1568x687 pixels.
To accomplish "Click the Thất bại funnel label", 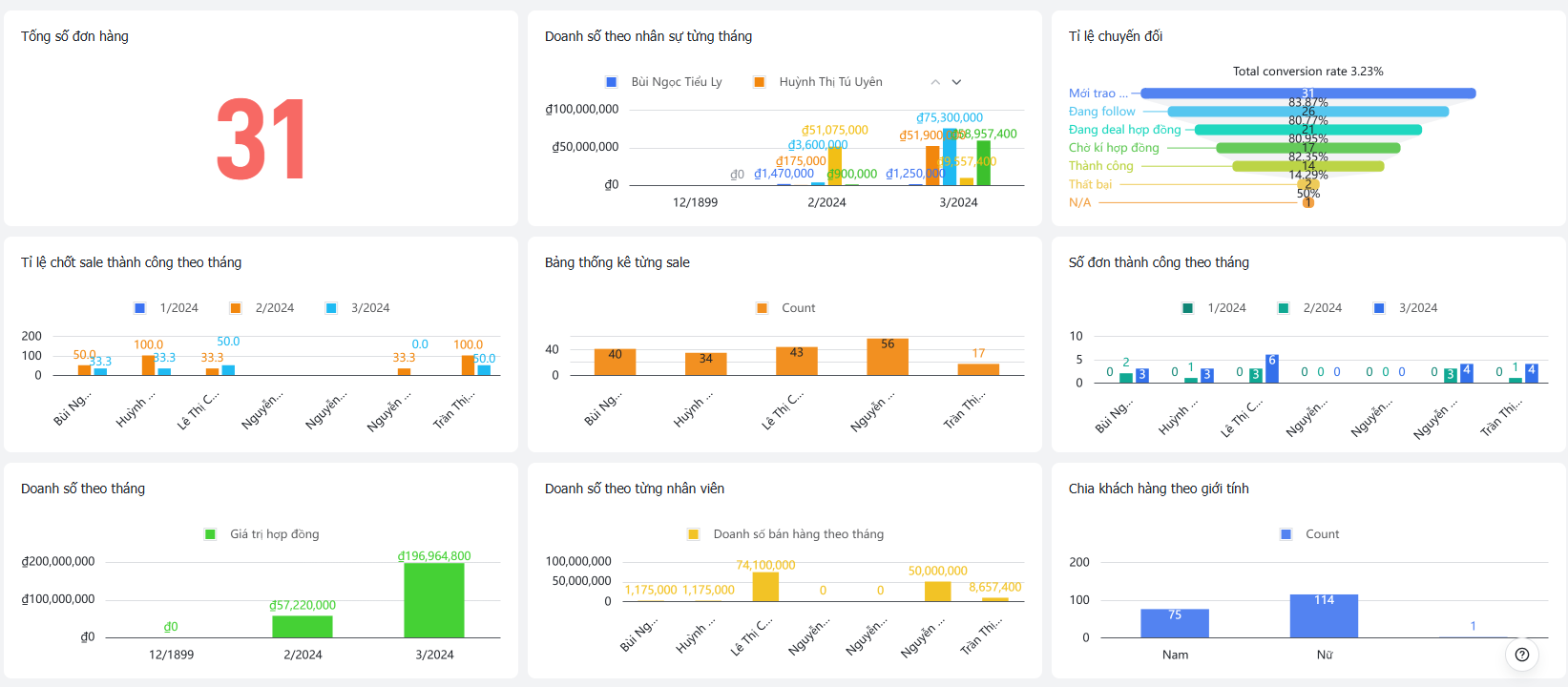I will 1090,184.
